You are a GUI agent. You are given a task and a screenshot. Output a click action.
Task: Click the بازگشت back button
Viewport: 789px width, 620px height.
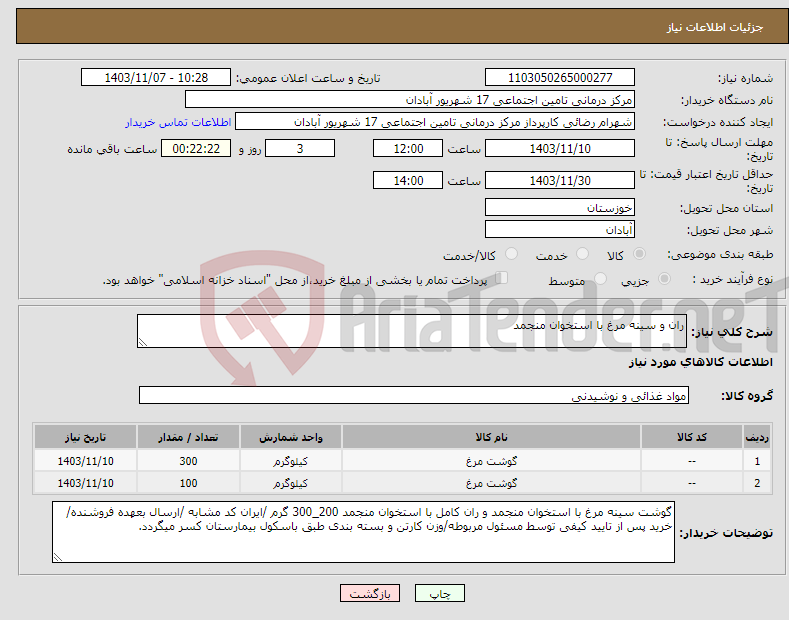(x=370, y=593)
